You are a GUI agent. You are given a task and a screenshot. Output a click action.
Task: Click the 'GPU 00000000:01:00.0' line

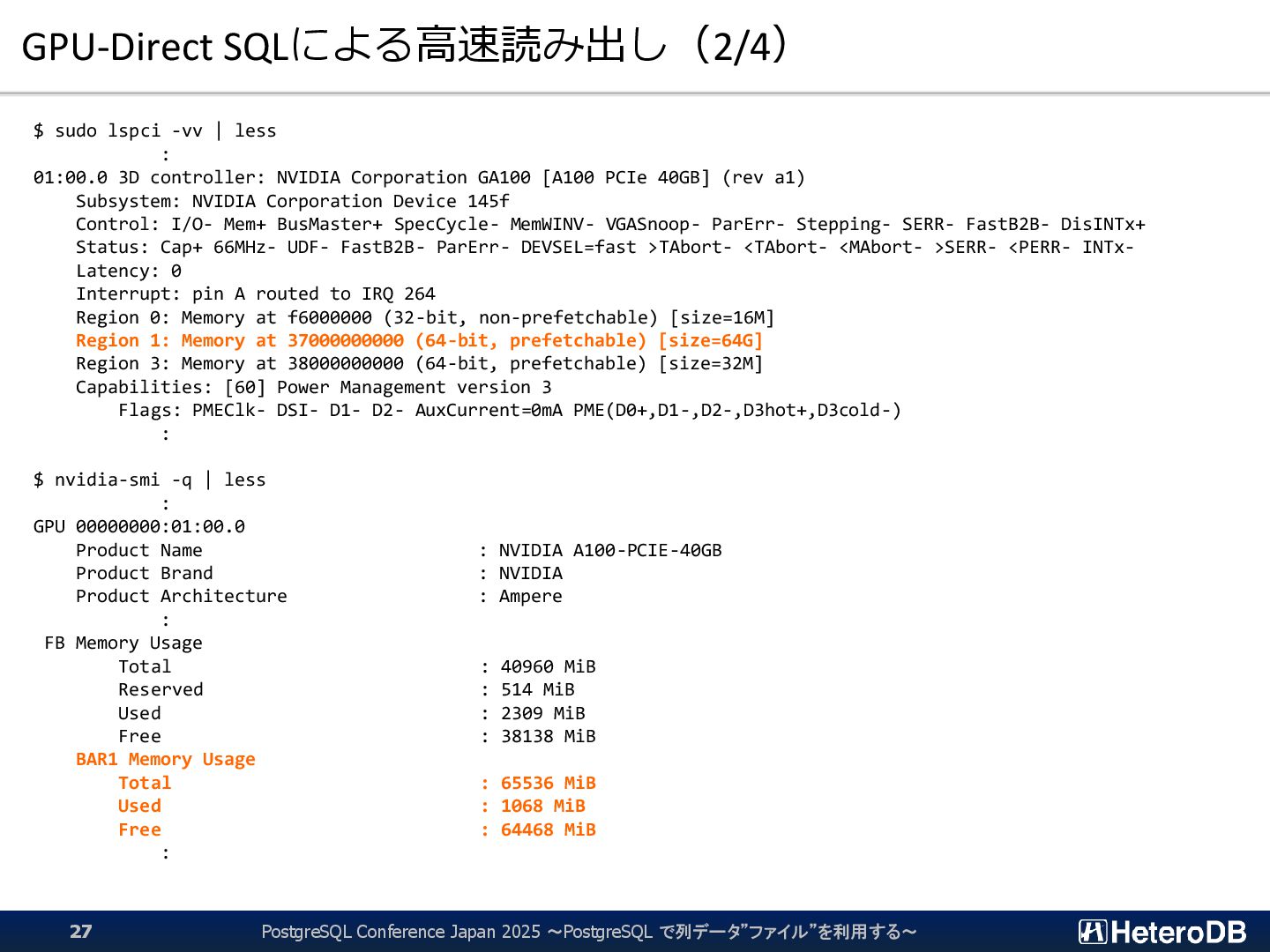click(x=139, y=526)
